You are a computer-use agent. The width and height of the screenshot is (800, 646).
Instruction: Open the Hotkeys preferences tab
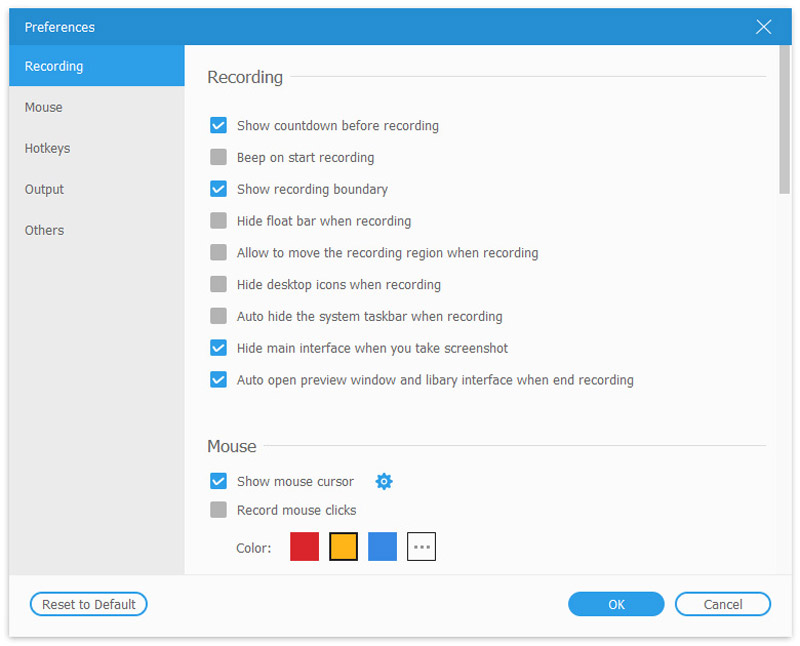[x=48, y=148]
